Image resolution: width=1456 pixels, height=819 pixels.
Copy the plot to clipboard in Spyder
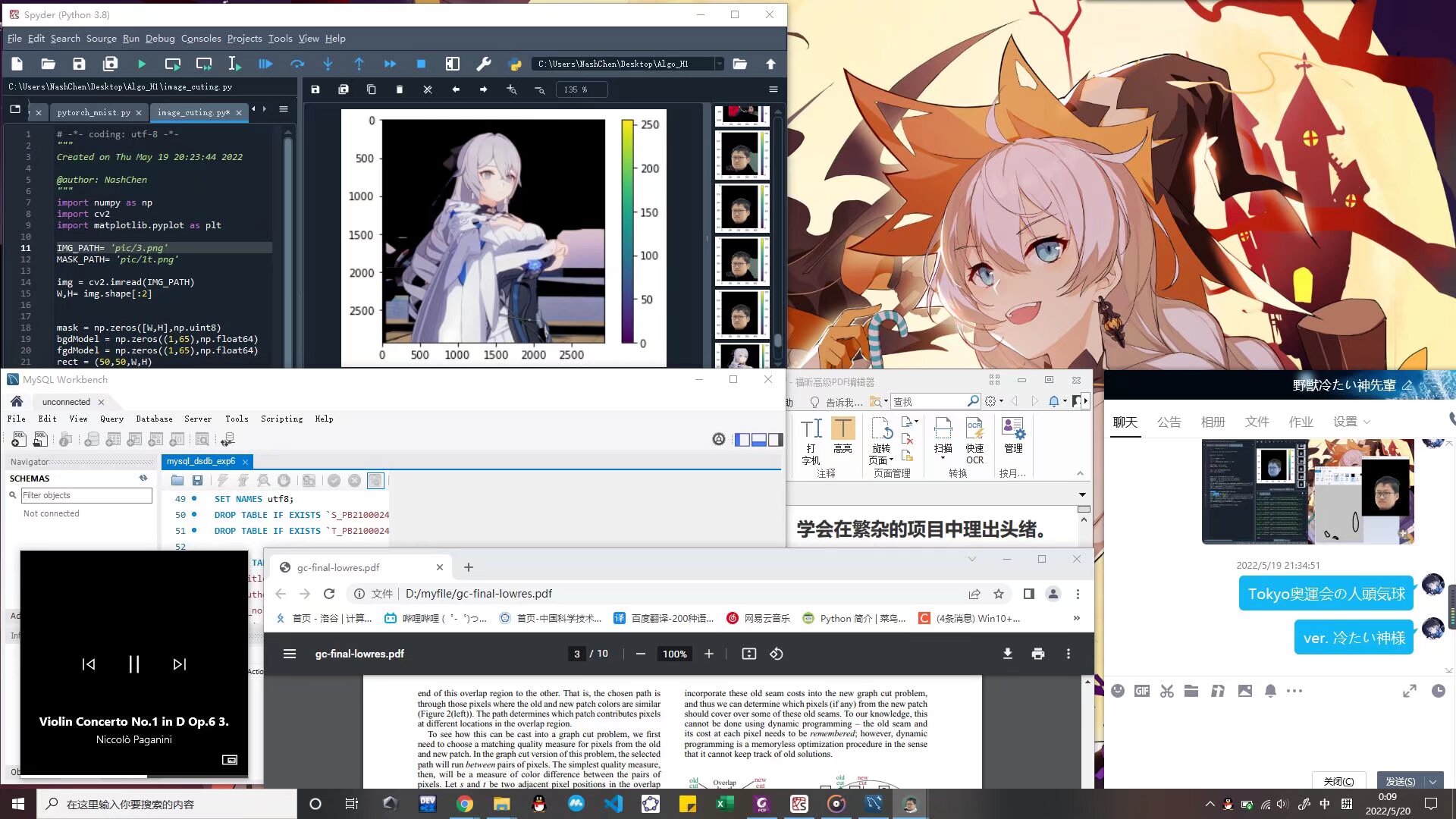click(372, 89)
